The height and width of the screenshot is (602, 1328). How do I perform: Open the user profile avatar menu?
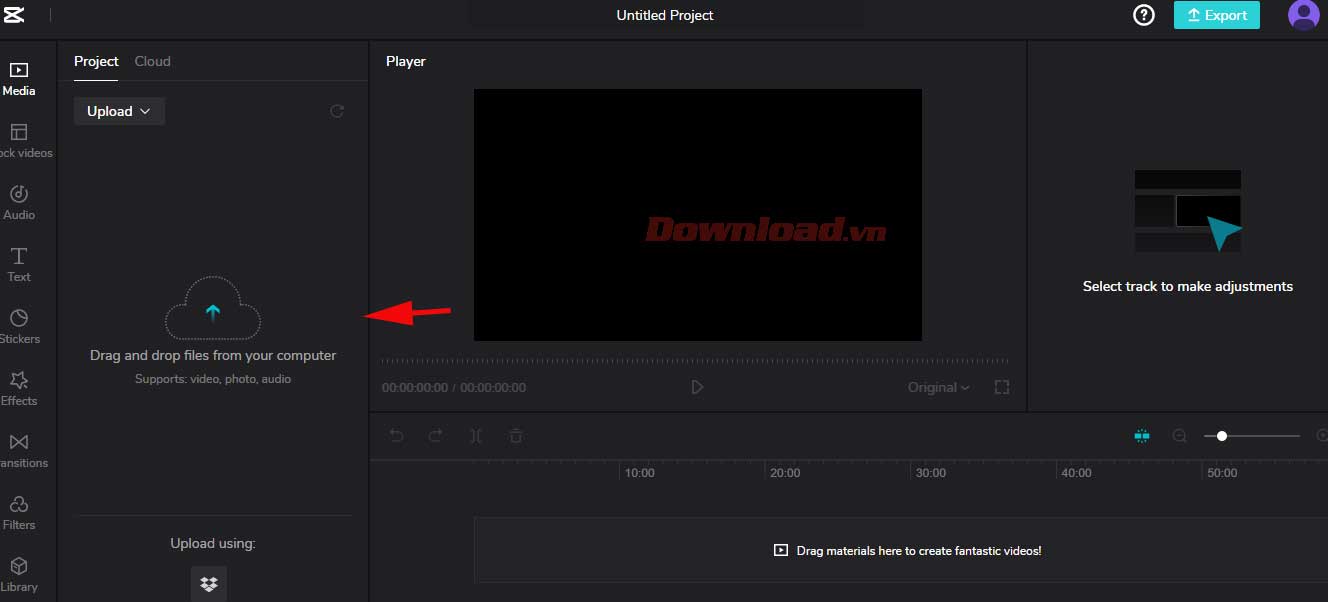[1303, 15]
